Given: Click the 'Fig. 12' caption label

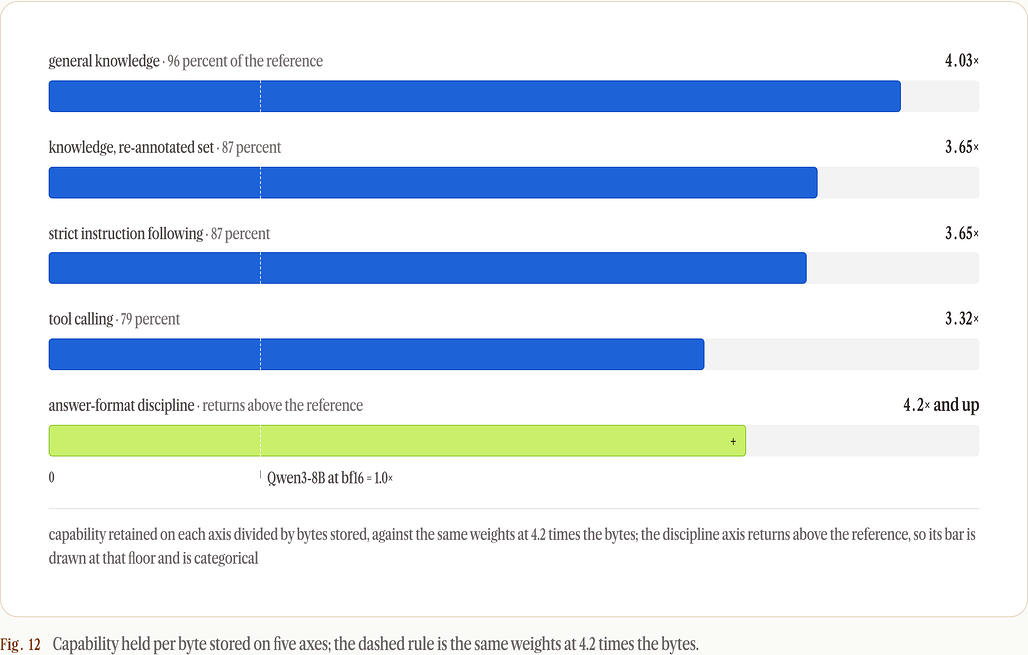Looking at the screenshot, I should (20, 645).
